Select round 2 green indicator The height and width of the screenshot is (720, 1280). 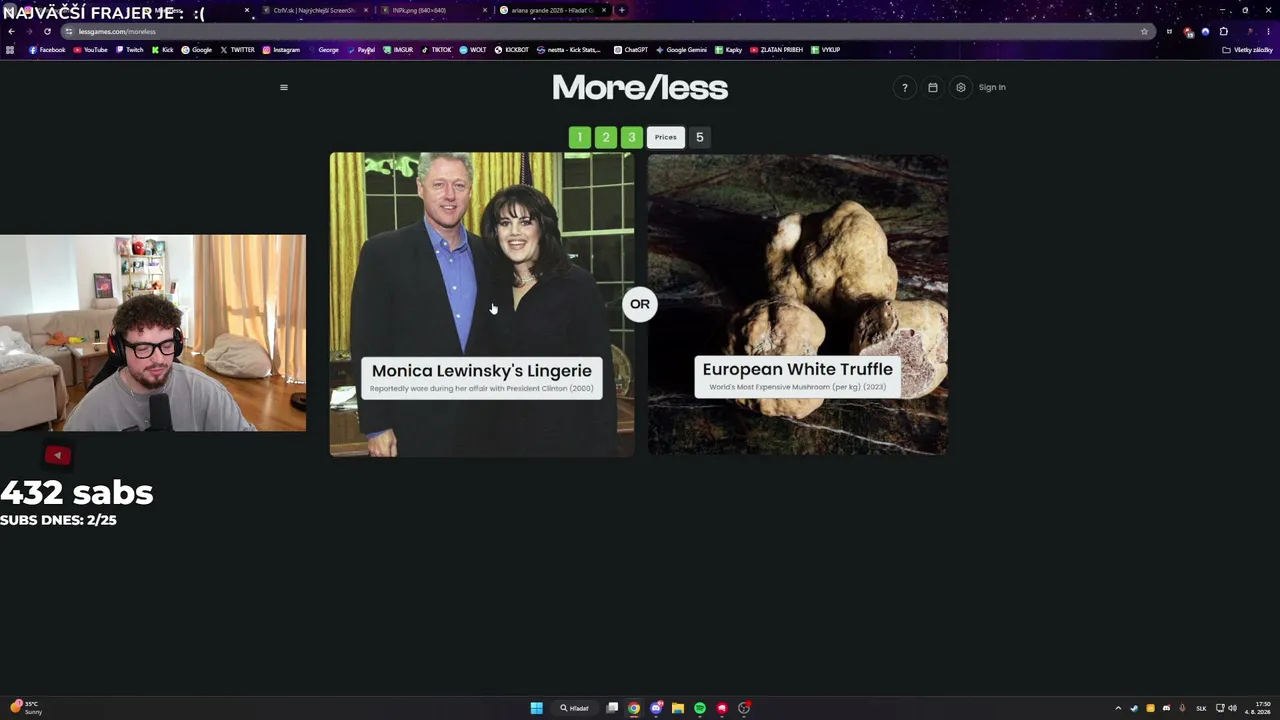pos(606,137)
